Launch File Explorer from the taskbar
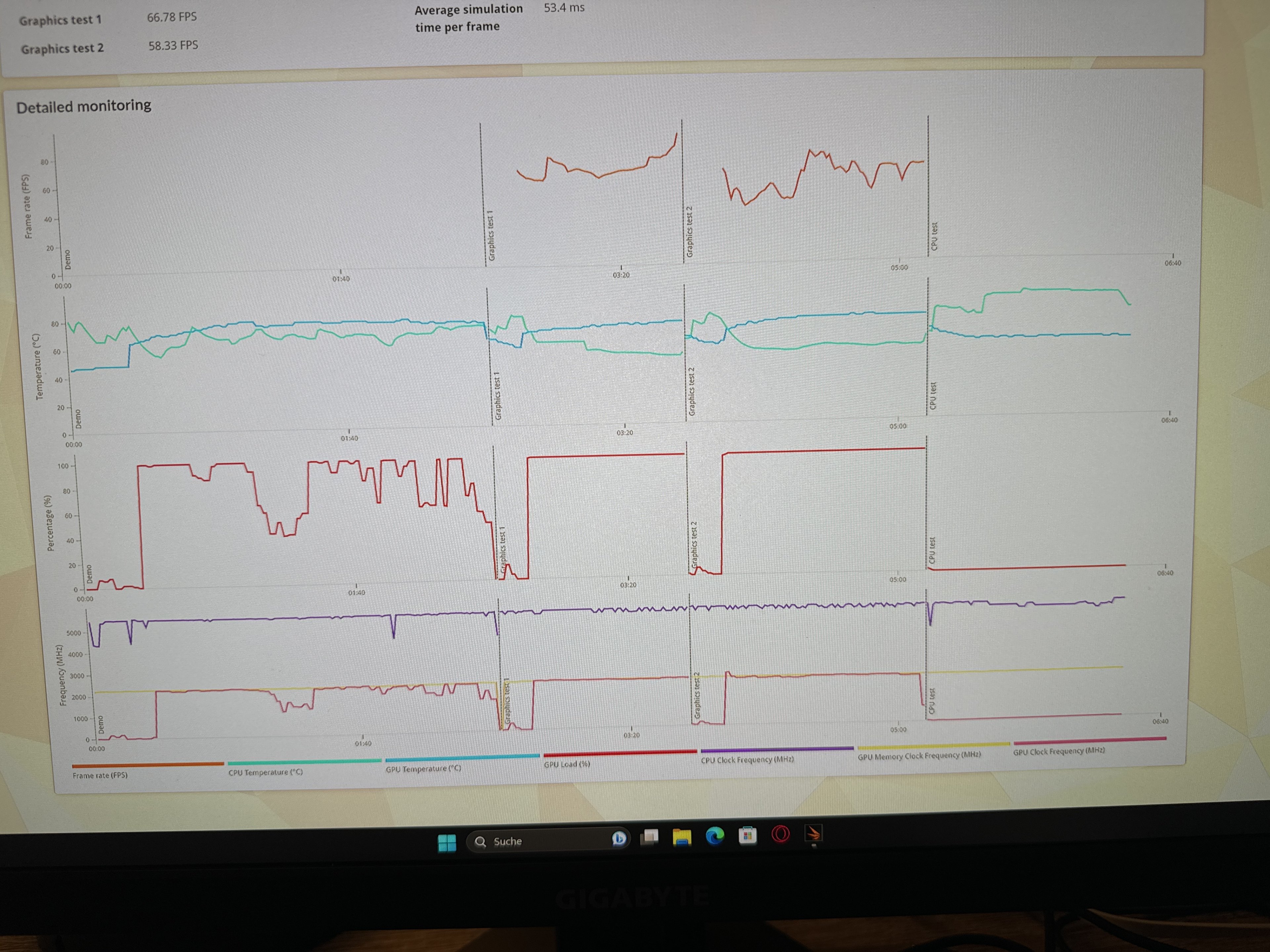This screenshot has width=1270, height=952. pyautogui.click(x=682, y=837)
